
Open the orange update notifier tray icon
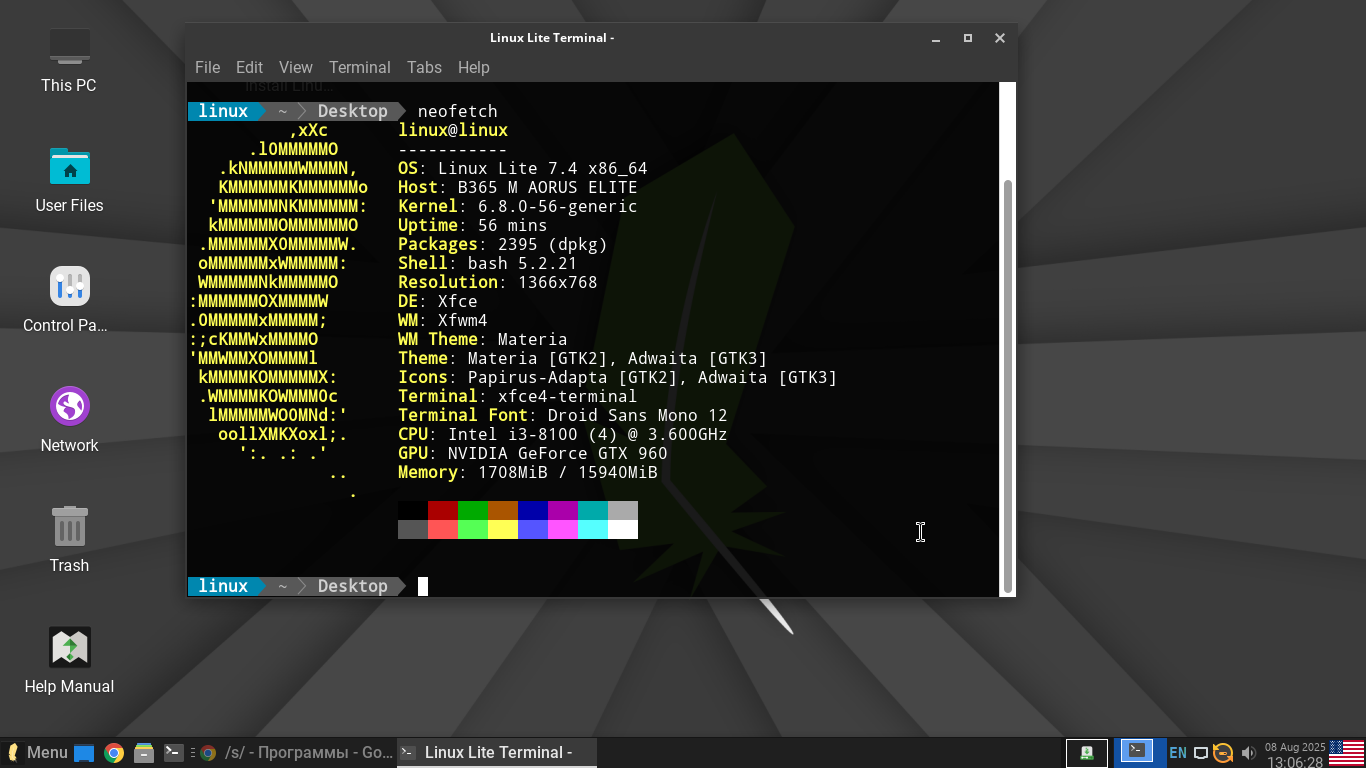(1223, 753)
